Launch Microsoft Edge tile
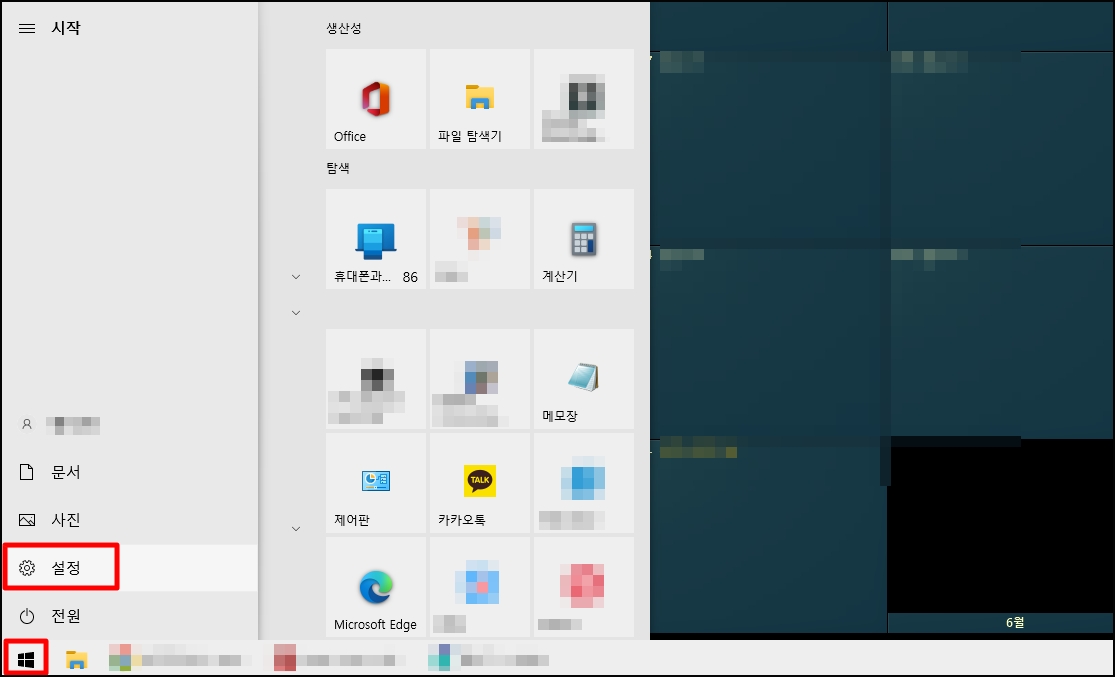This screenshot has height=677, width=1115. coord(375,587)
